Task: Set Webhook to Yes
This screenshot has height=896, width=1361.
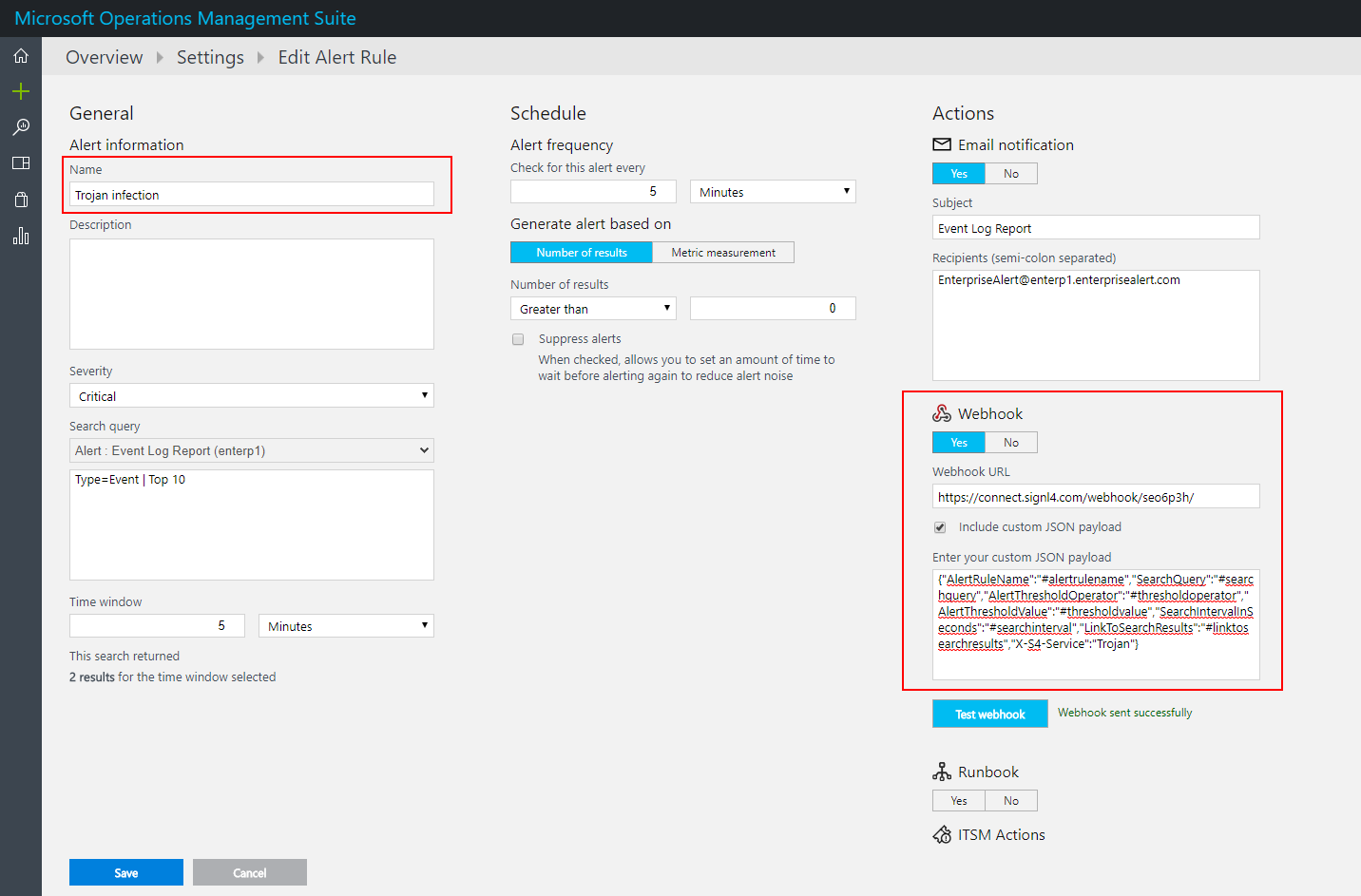Action: coord(959,443)
